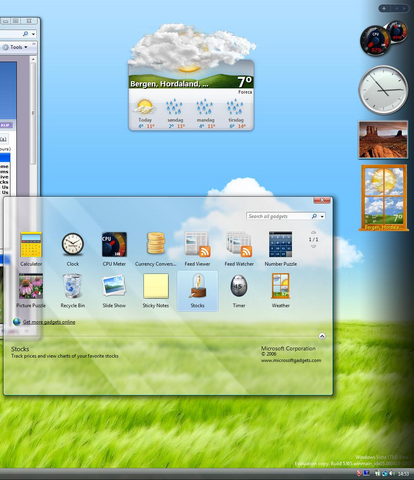Viewport: 414px width, 480px height.
Task: Click mandag rain forecast on weather gadget
Action: point(205,114)
